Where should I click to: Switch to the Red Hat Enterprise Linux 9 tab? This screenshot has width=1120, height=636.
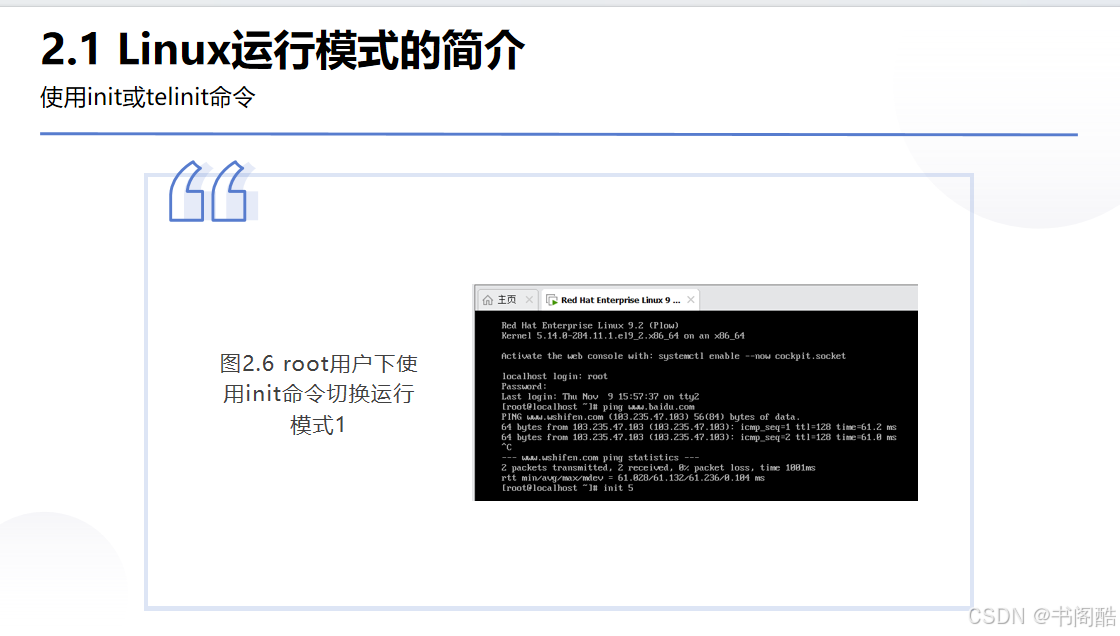click(620, 300)
